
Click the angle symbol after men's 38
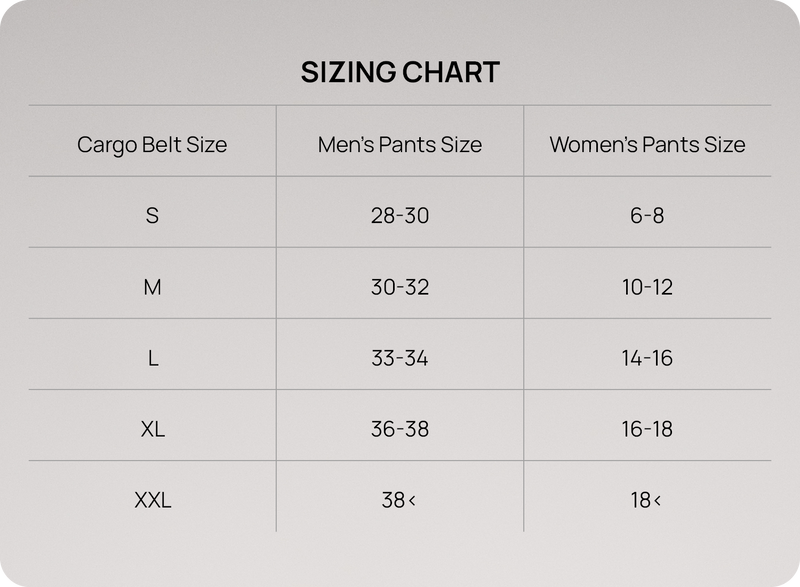point(412,501)
